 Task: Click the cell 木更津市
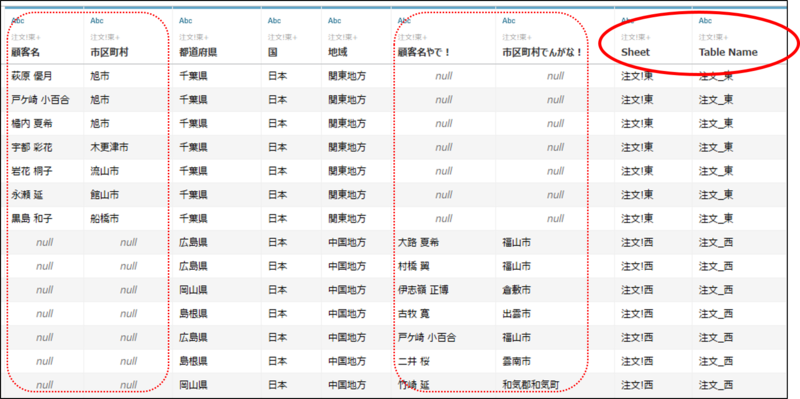109,147
